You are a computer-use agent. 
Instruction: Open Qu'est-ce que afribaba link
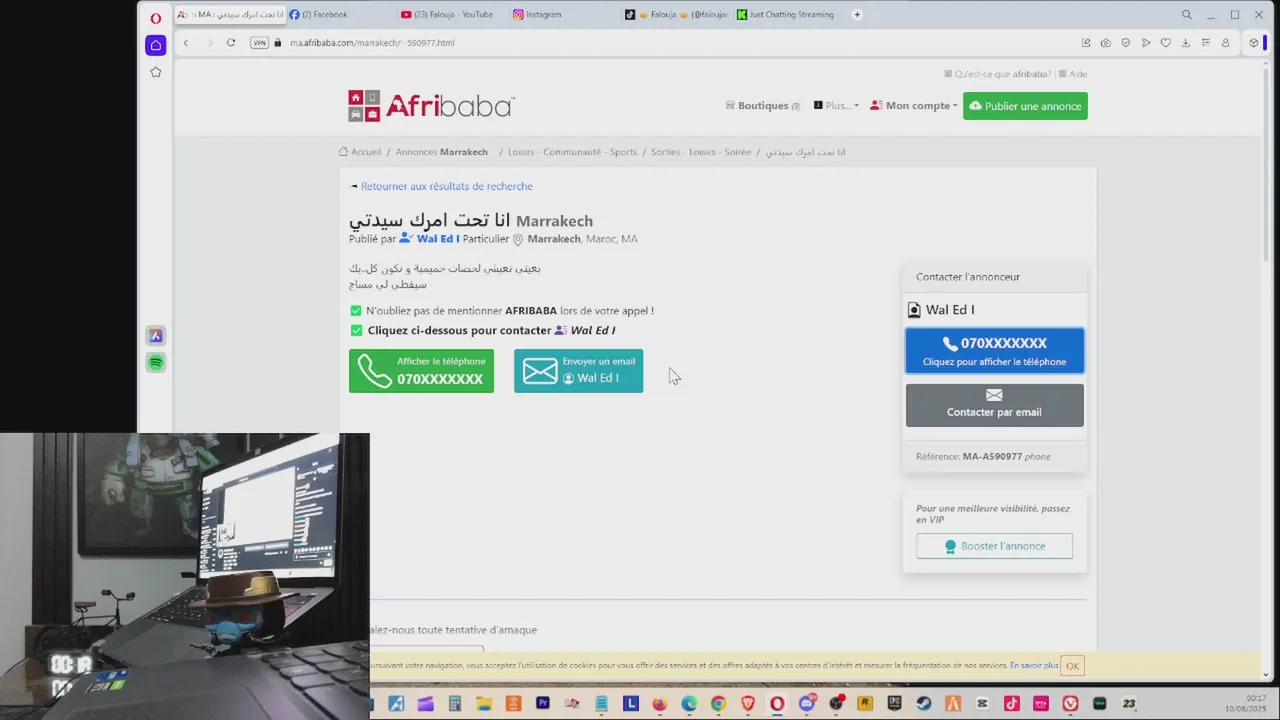click(x=998, y=74)
